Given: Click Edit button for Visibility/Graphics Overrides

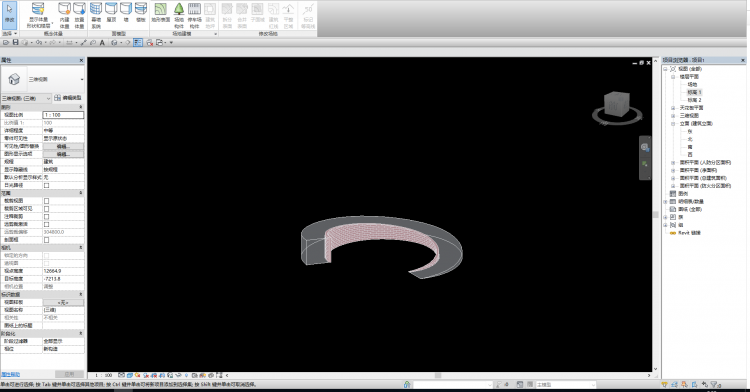Looking at the screenshot, I should tap(63, 146).
